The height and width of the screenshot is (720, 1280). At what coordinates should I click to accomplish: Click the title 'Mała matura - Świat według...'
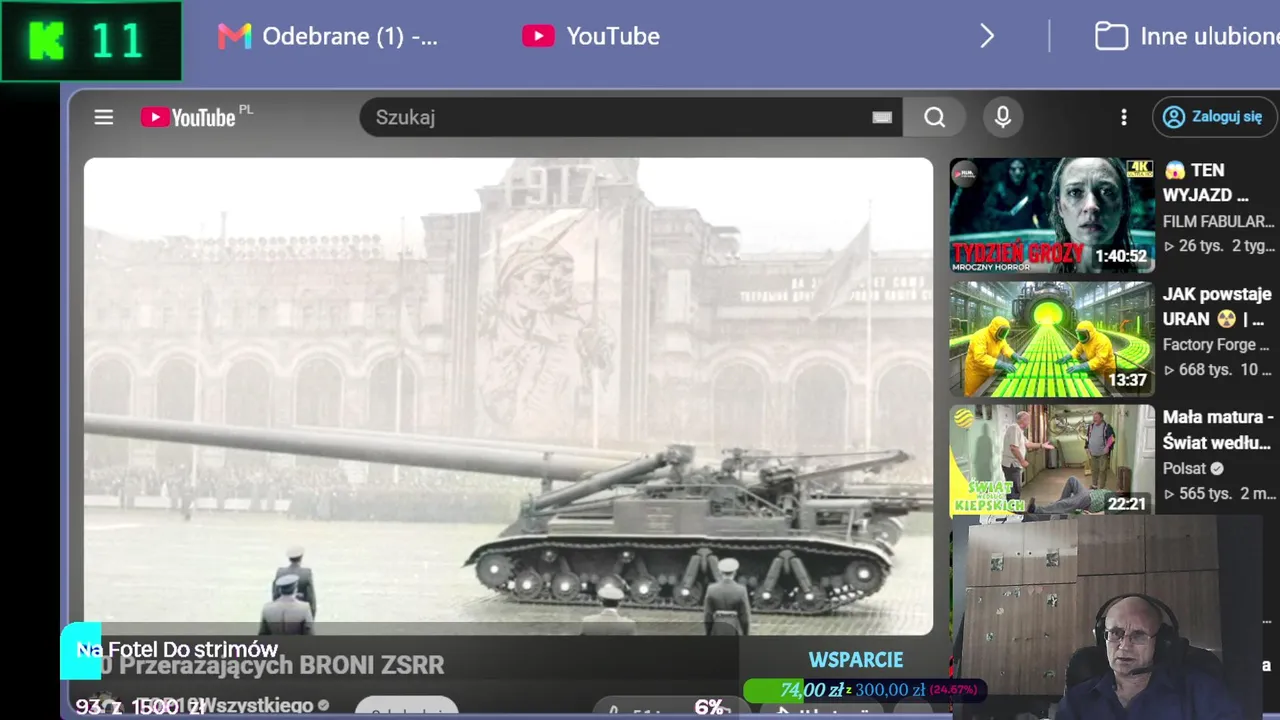tap(1218, 430)
